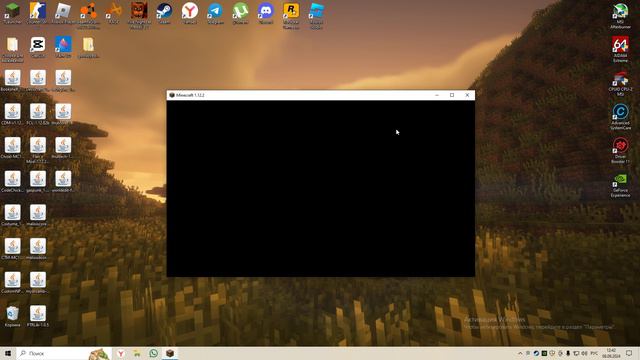
Task: Launch the Telegram desktop shortcut
Action: pos(215,11)
